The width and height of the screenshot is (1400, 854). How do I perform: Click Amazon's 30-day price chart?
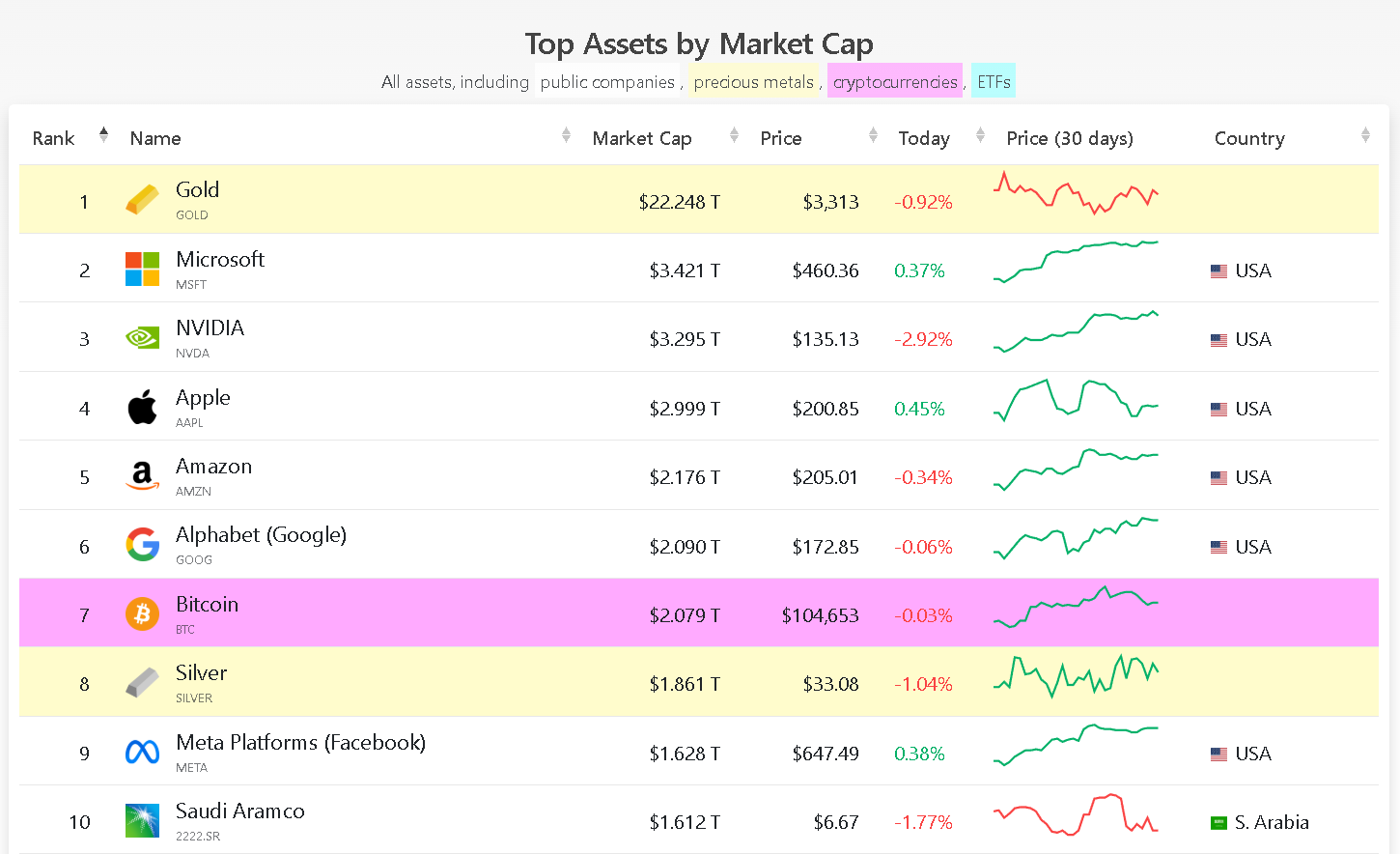(x=1076, y=469)
